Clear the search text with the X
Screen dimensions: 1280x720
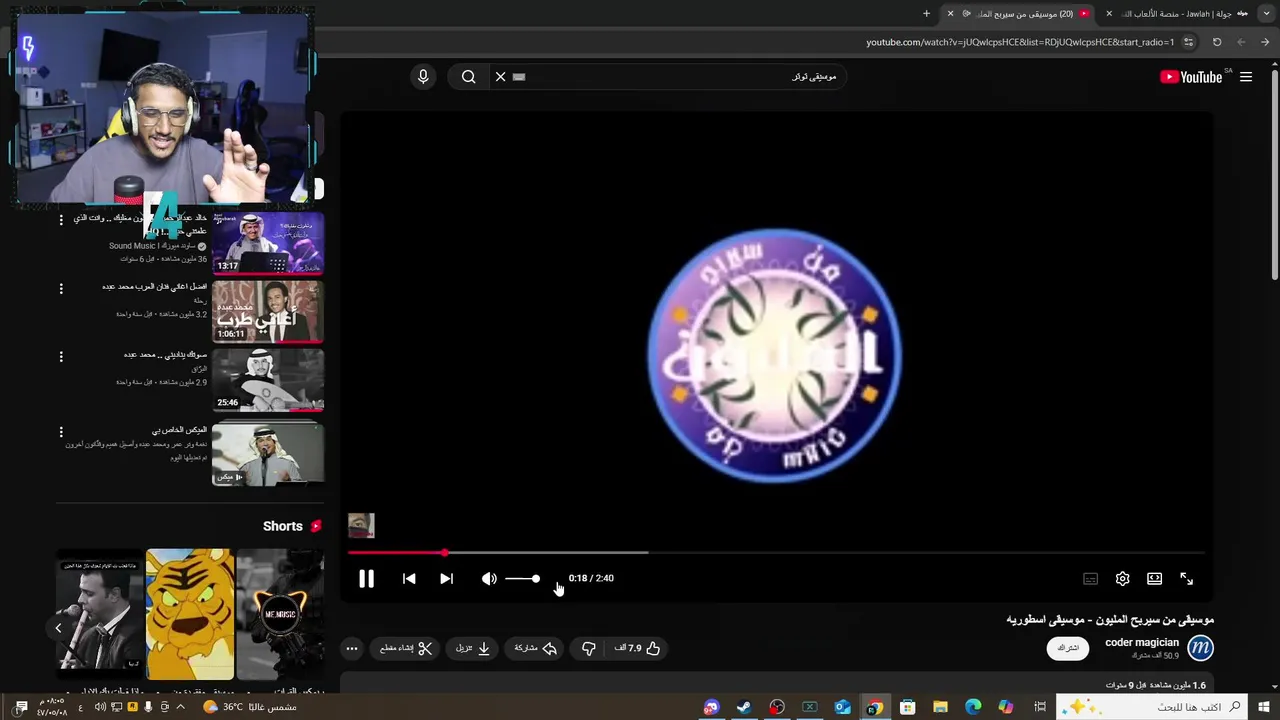500,77
